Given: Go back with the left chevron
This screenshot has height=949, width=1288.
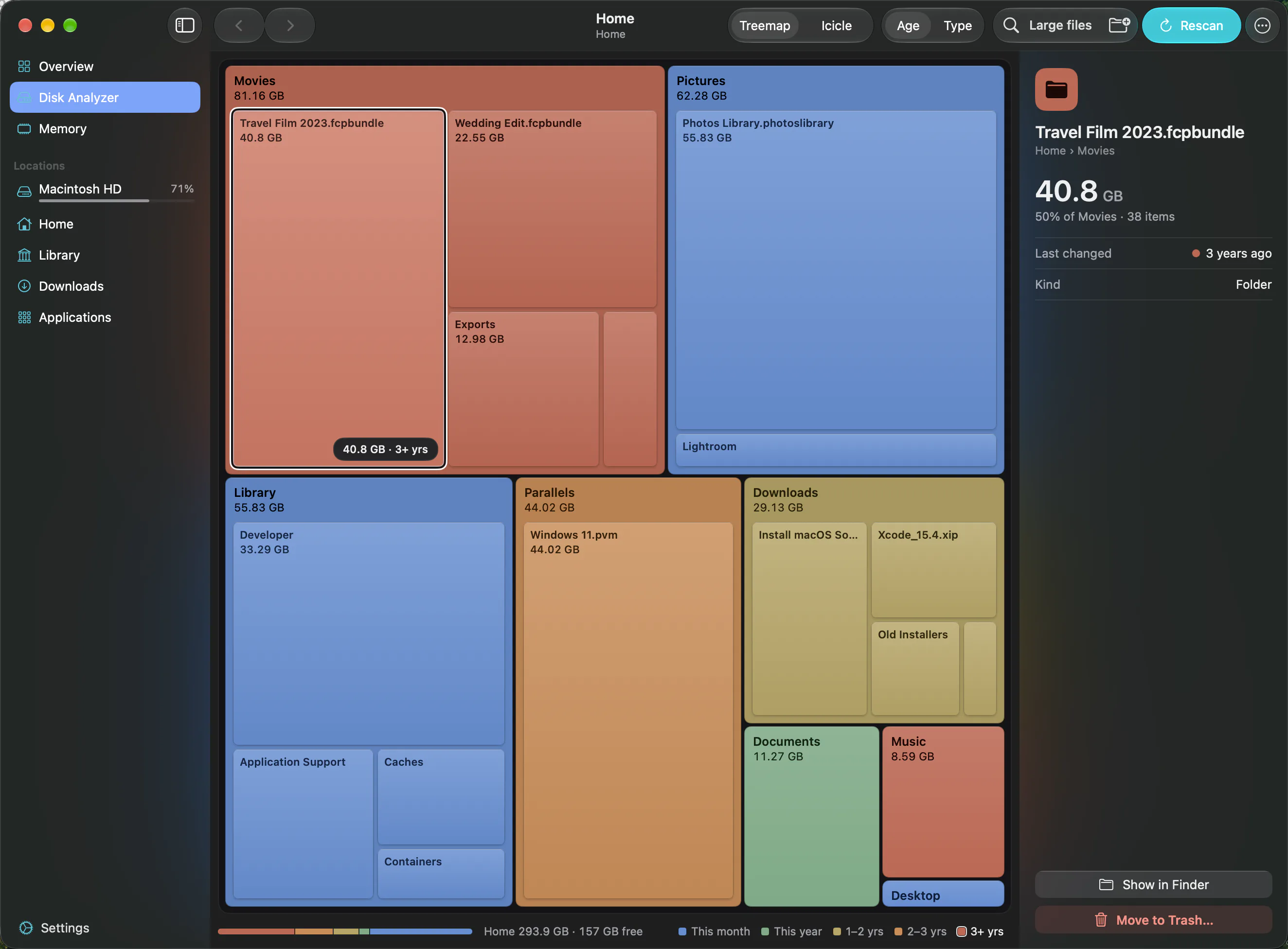Looking at the screenshot, I should click(239, 25).
